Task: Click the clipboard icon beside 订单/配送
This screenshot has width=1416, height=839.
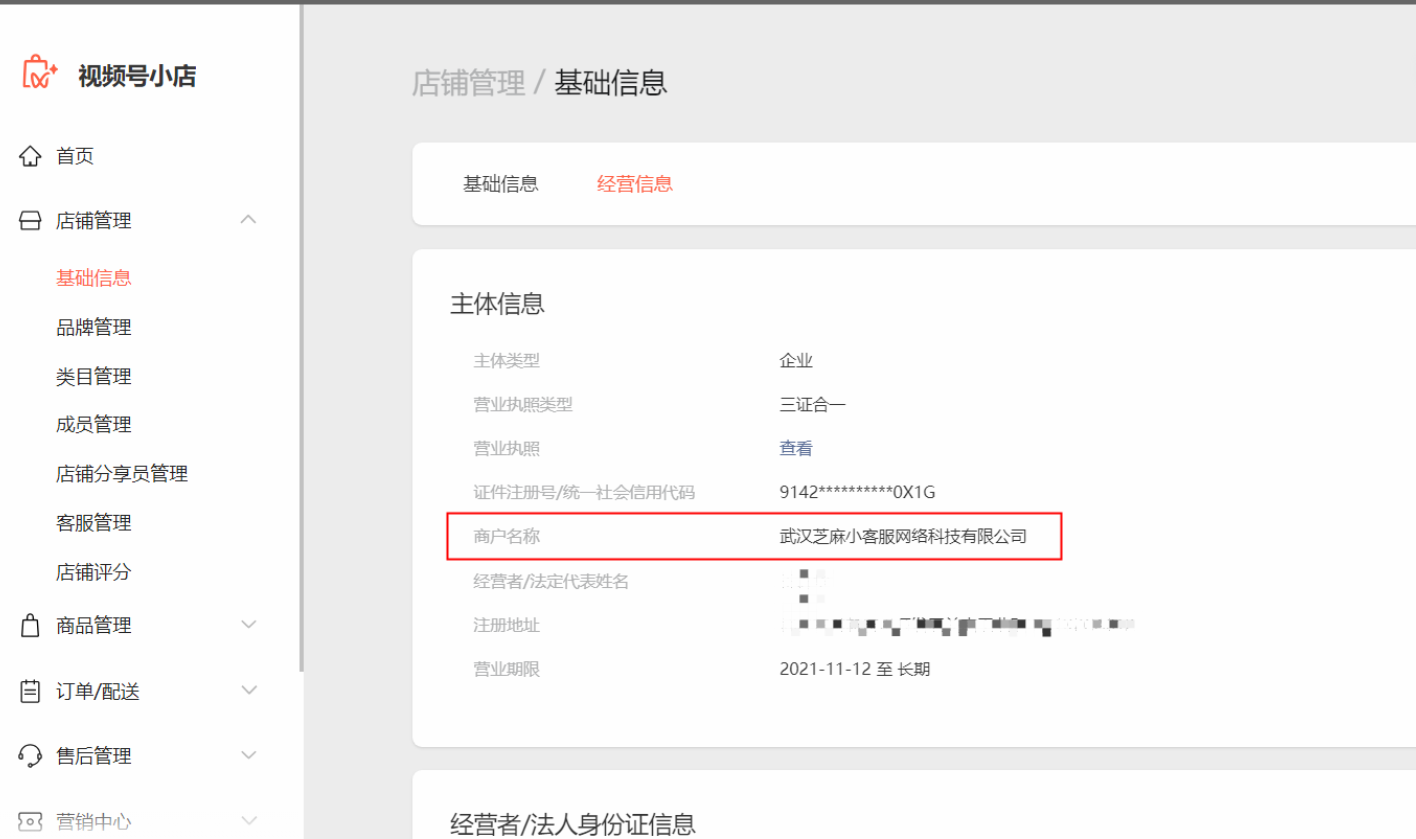Action: 30,691
